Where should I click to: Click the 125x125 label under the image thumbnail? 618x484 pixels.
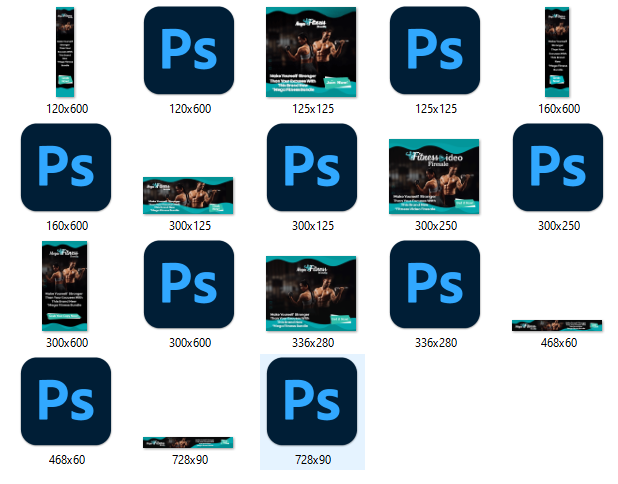(313, 109)
